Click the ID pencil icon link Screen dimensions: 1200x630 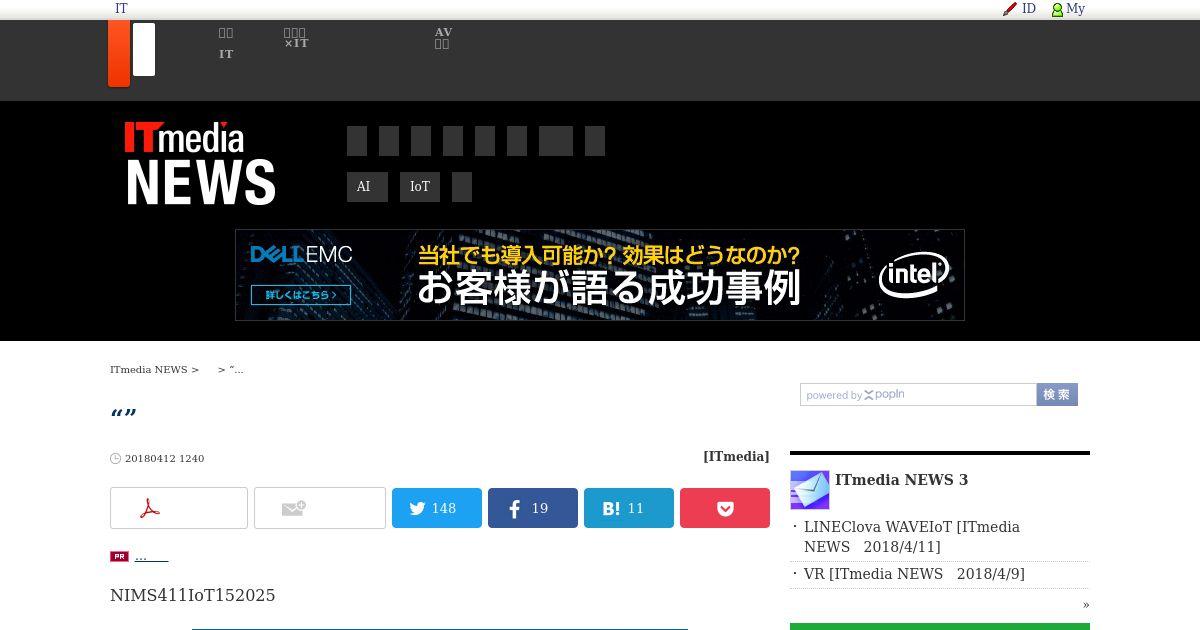1019,9
